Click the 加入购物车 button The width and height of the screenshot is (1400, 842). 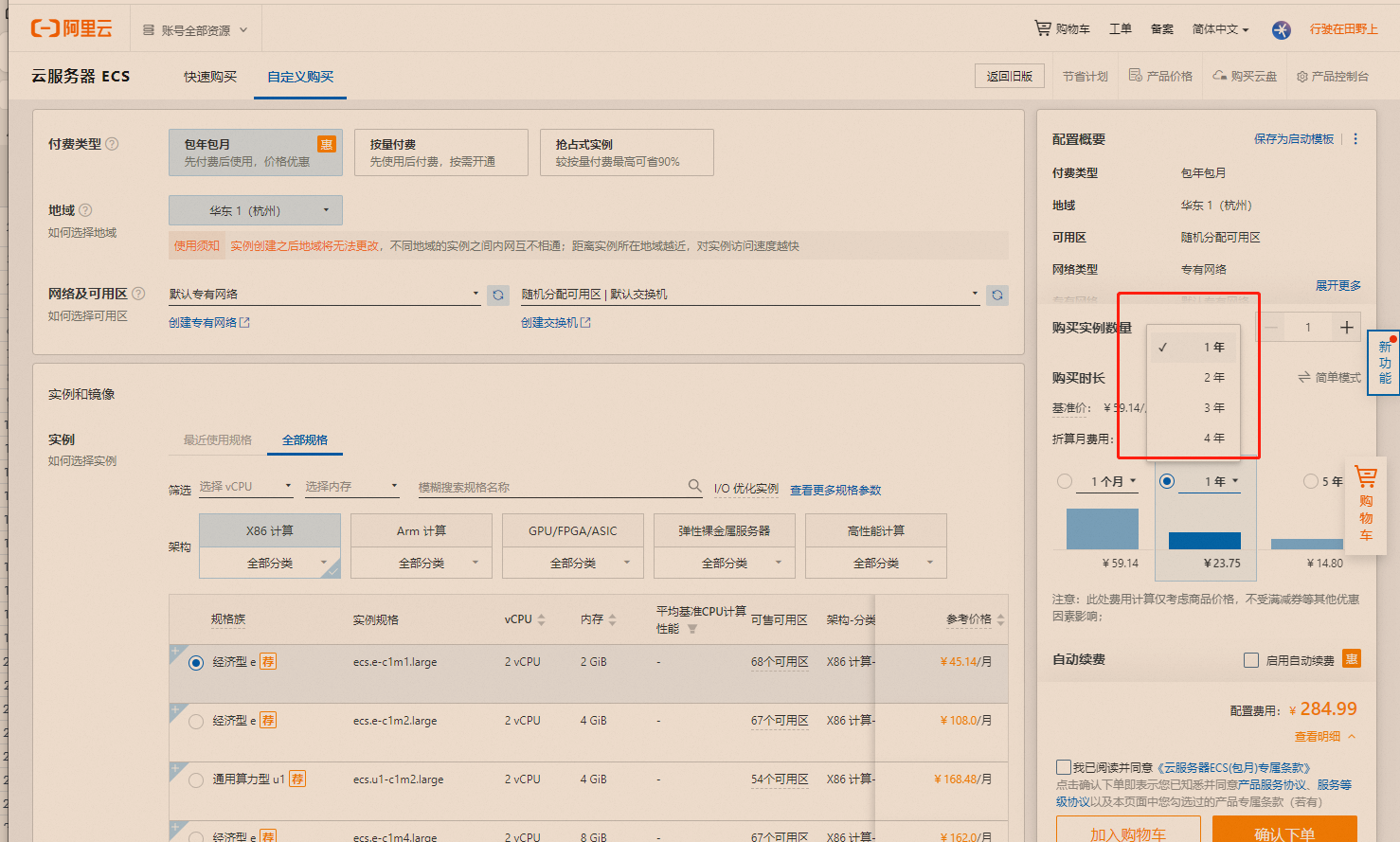(1128, 830)
